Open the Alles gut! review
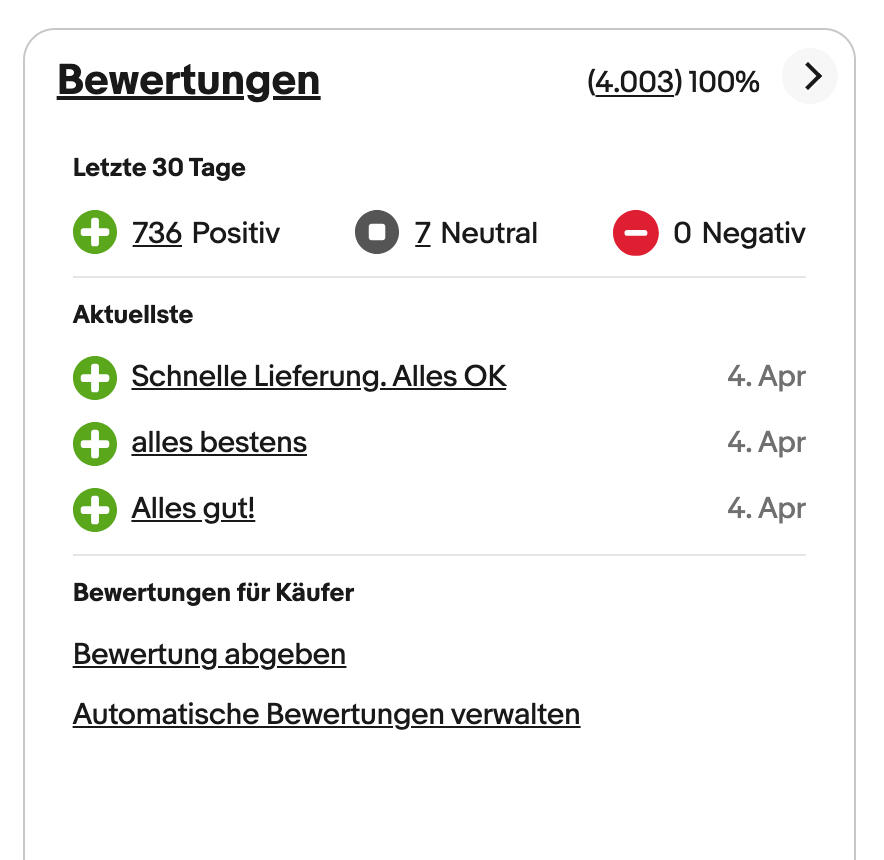 [x=193, y=509]
